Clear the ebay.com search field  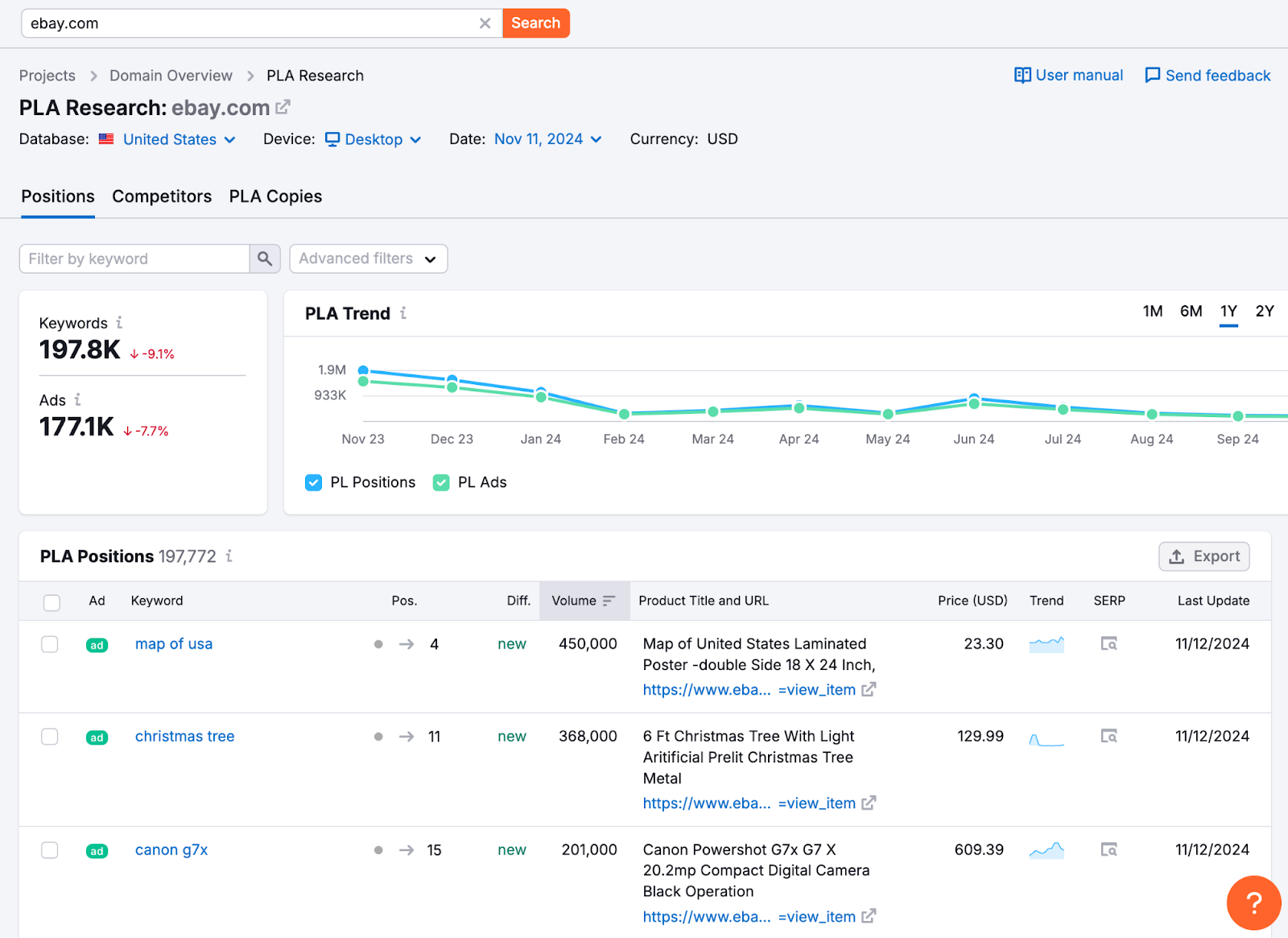click(485, 23)
